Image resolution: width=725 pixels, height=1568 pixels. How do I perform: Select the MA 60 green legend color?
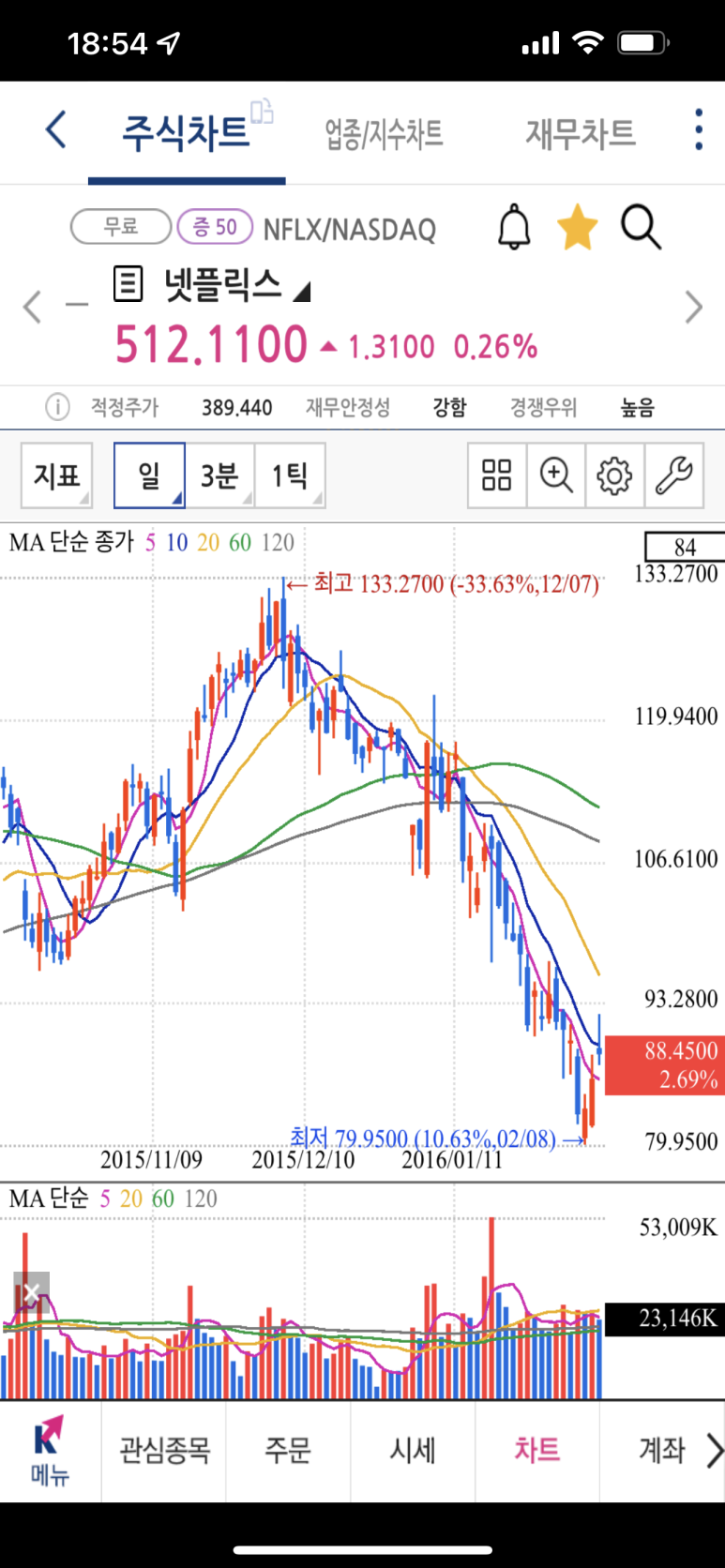pyautogui.click(x=240, y=543)
